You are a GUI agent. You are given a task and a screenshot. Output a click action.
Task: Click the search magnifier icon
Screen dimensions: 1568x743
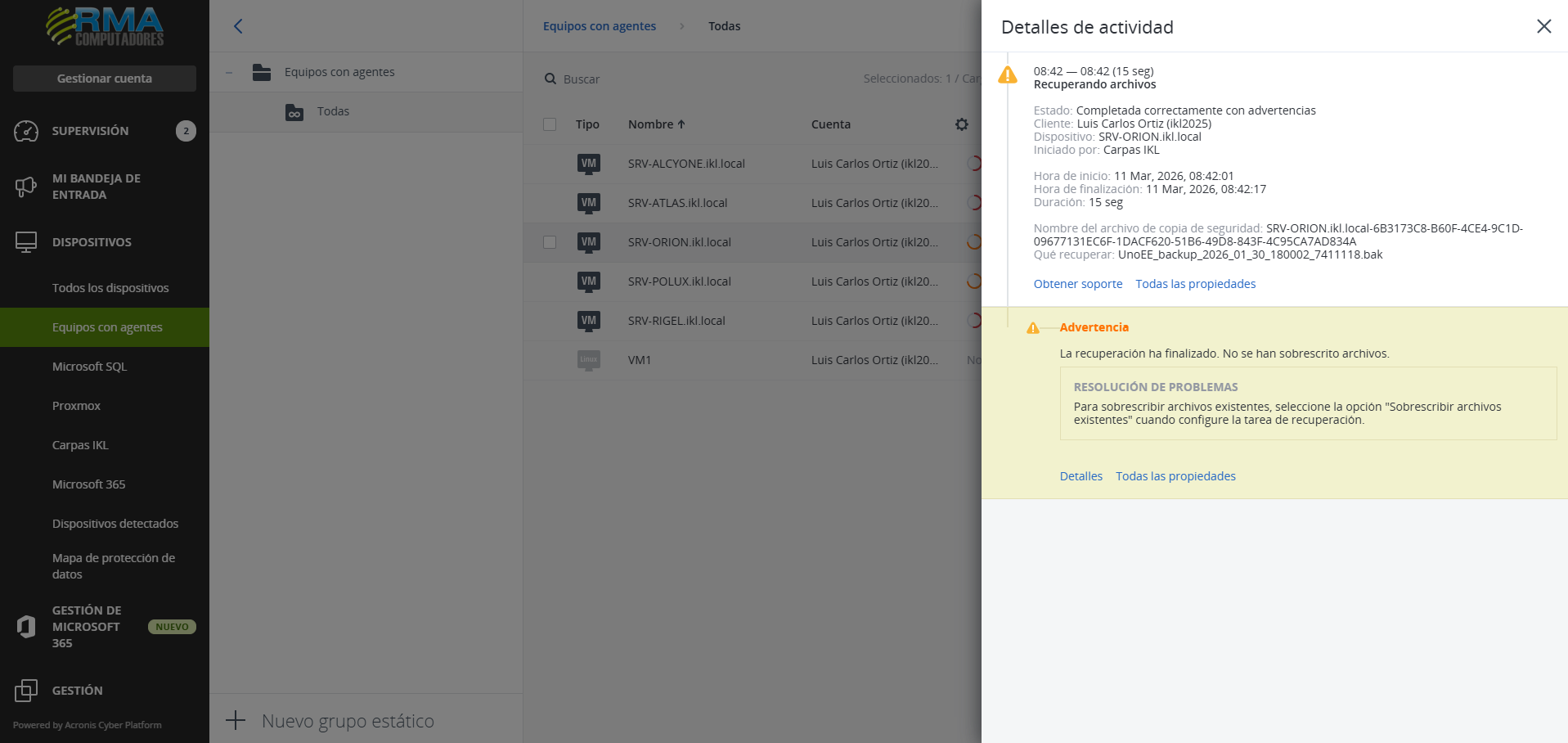pos(550,79)
